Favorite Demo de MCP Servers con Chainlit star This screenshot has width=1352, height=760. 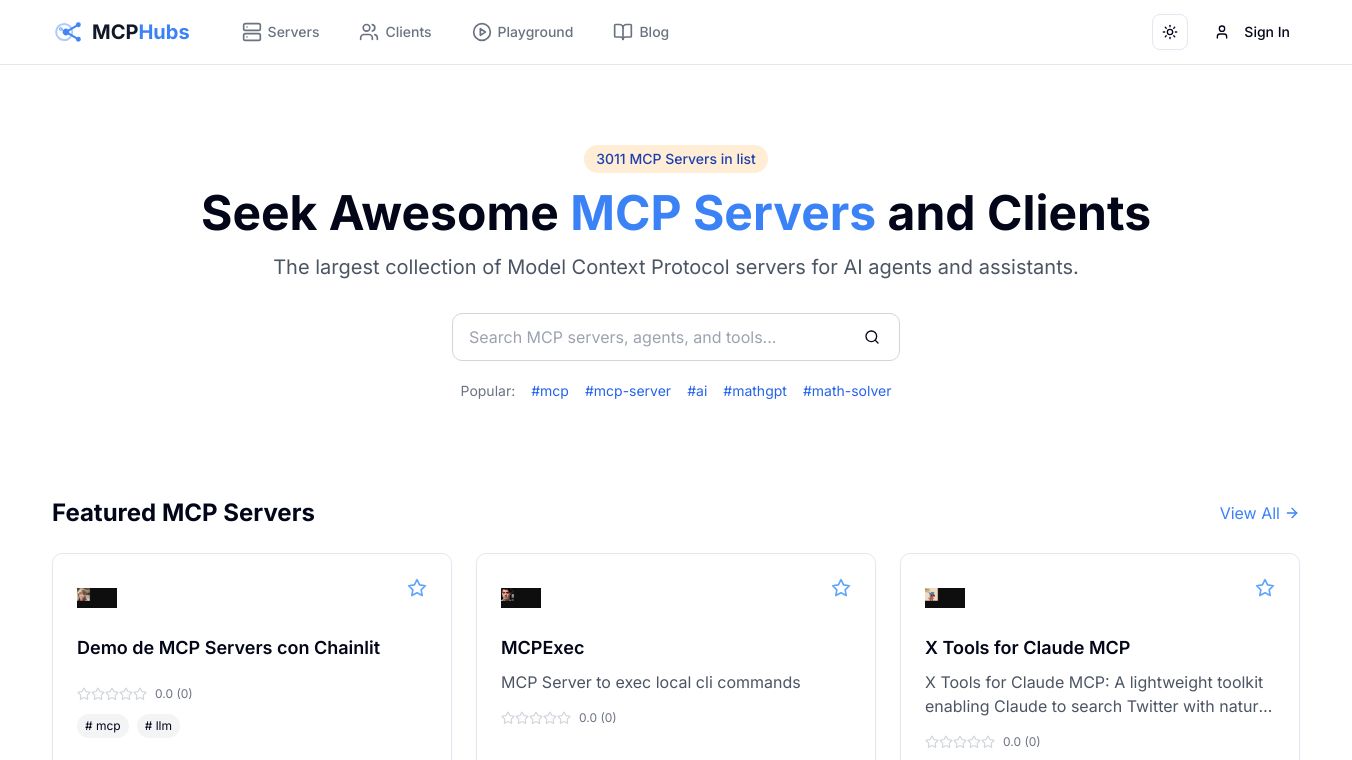coord(417,588)
